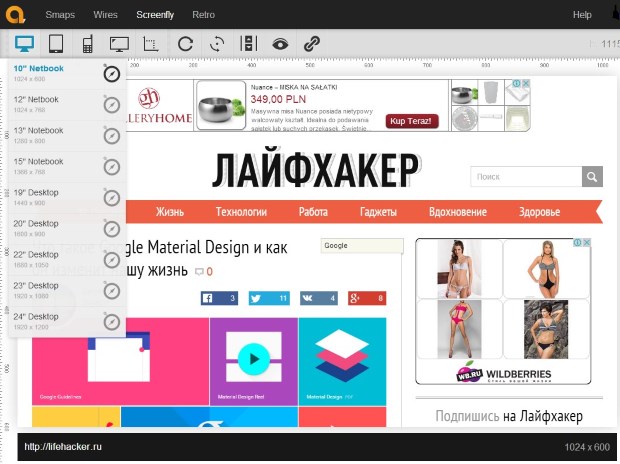Open the article comments count
The image size is (620, 464).
[x=204, y=271]
